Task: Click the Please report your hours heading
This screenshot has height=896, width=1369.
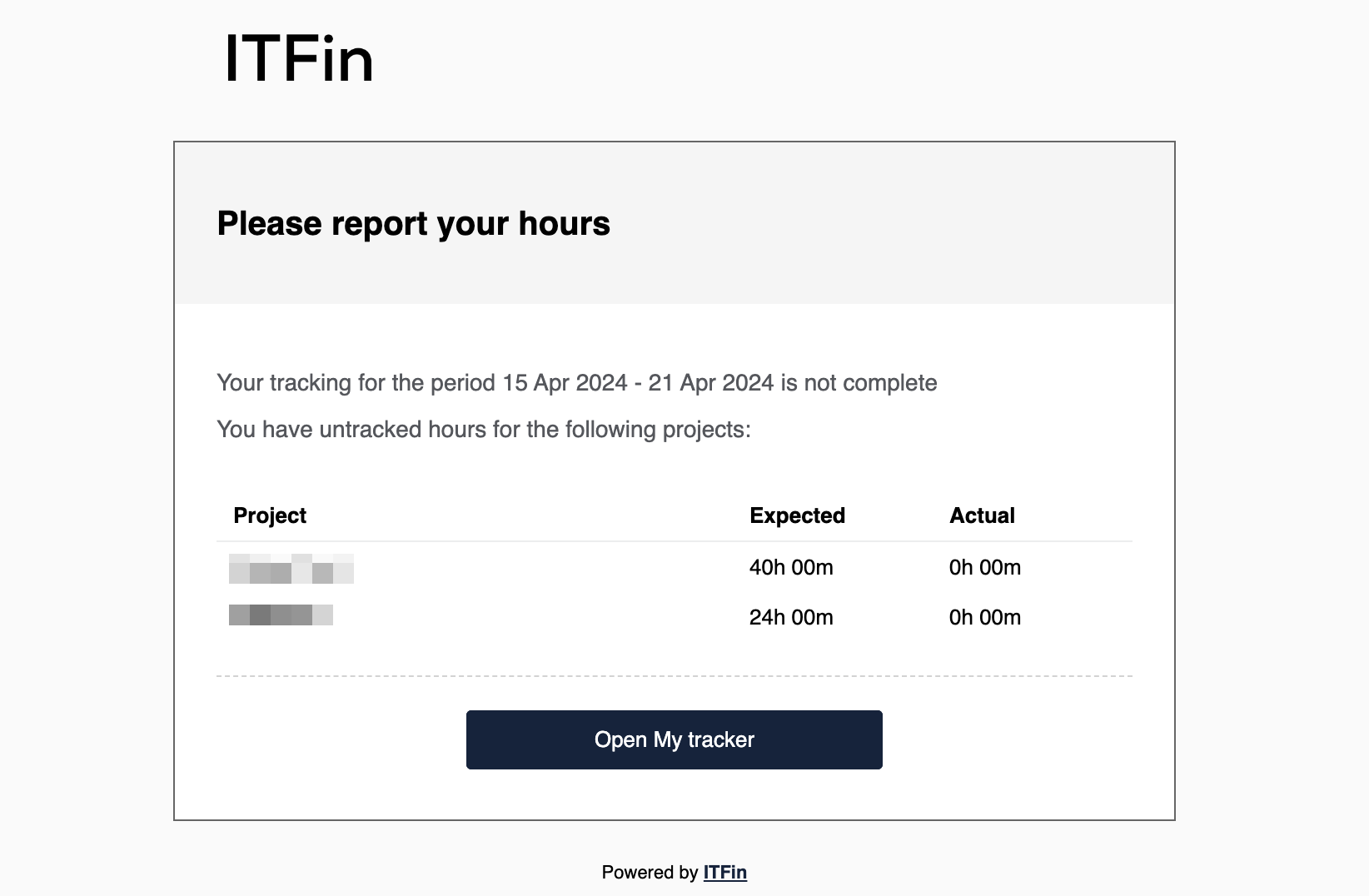Action: (x=413, y=223)
